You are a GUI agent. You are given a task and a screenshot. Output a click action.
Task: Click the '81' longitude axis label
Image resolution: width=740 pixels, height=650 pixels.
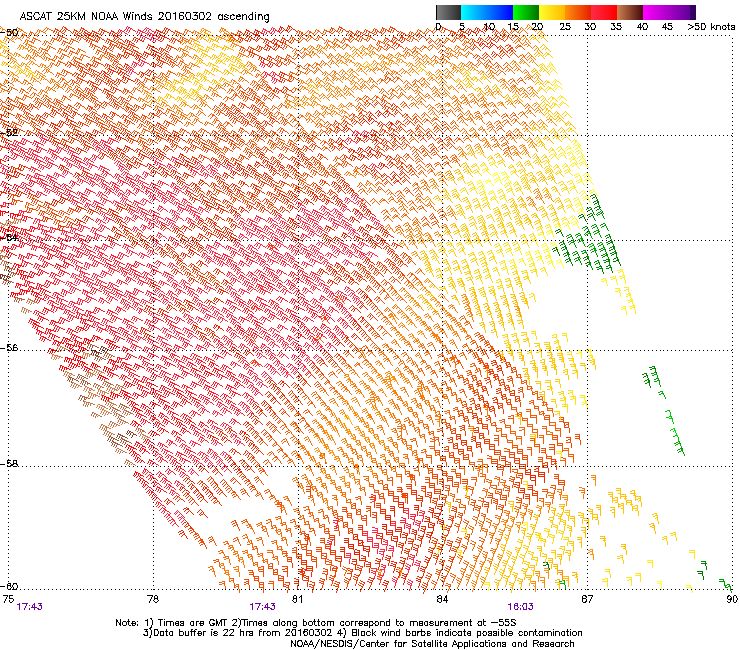tap(297, 599)
